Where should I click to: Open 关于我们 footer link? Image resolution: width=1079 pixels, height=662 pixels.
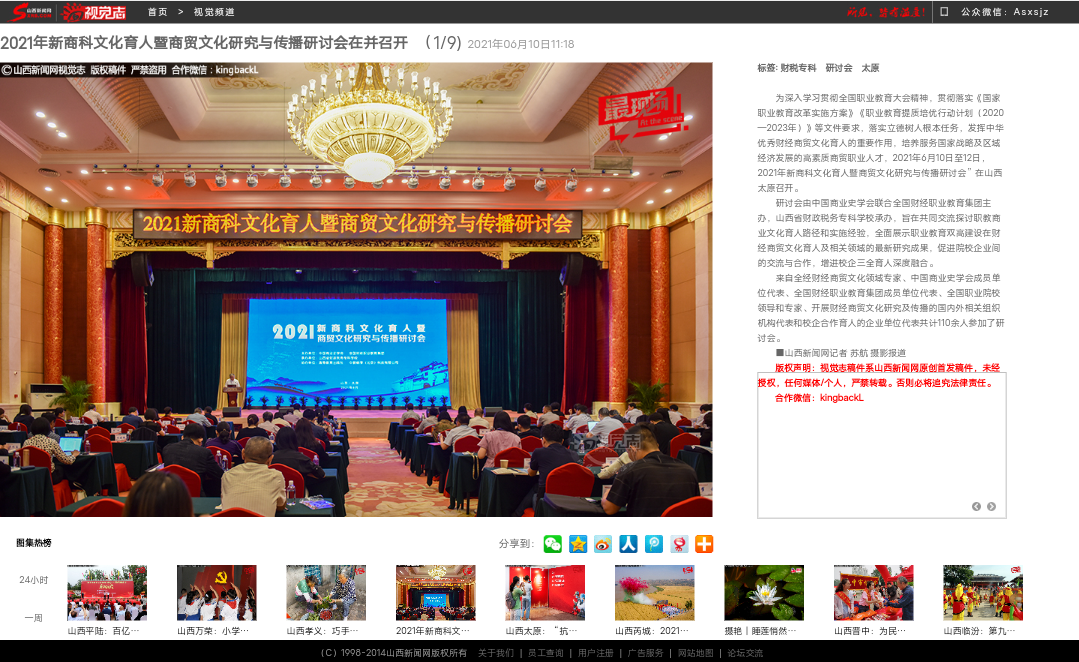point(496,653)
